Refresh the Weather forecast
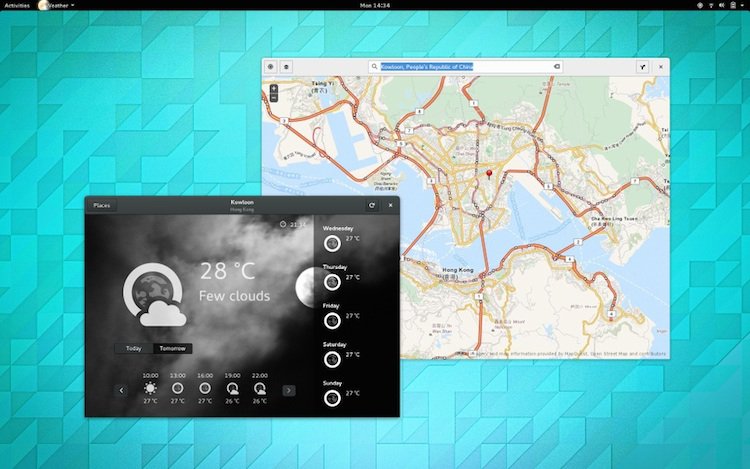Viewport: 750px width, 469px height. tap(372, 205)
